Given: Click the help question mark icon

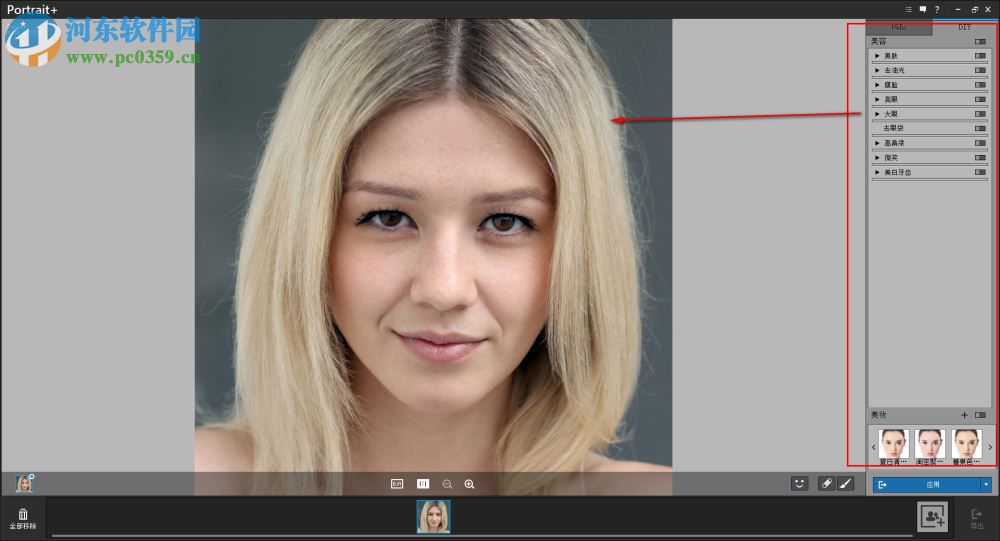Looking at the screenshot, I should [937, 10].
